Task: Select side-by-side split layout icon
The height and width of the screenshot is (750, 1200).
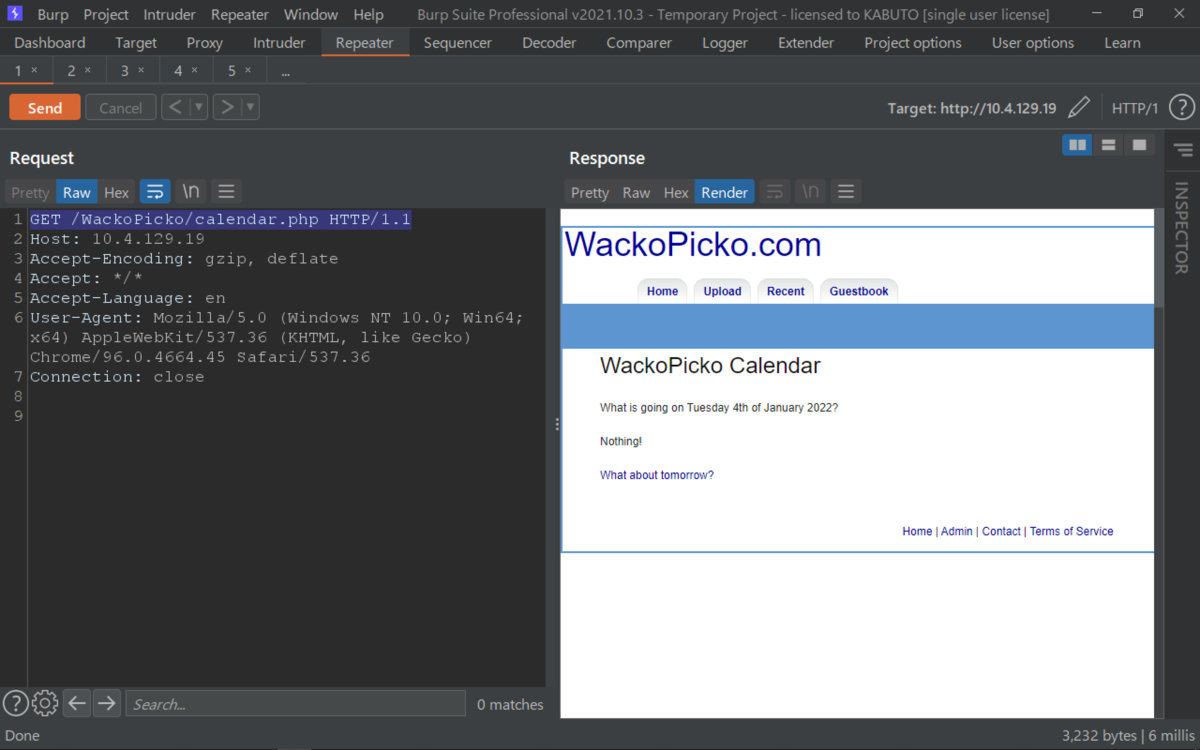Action: pos(1077,145)
